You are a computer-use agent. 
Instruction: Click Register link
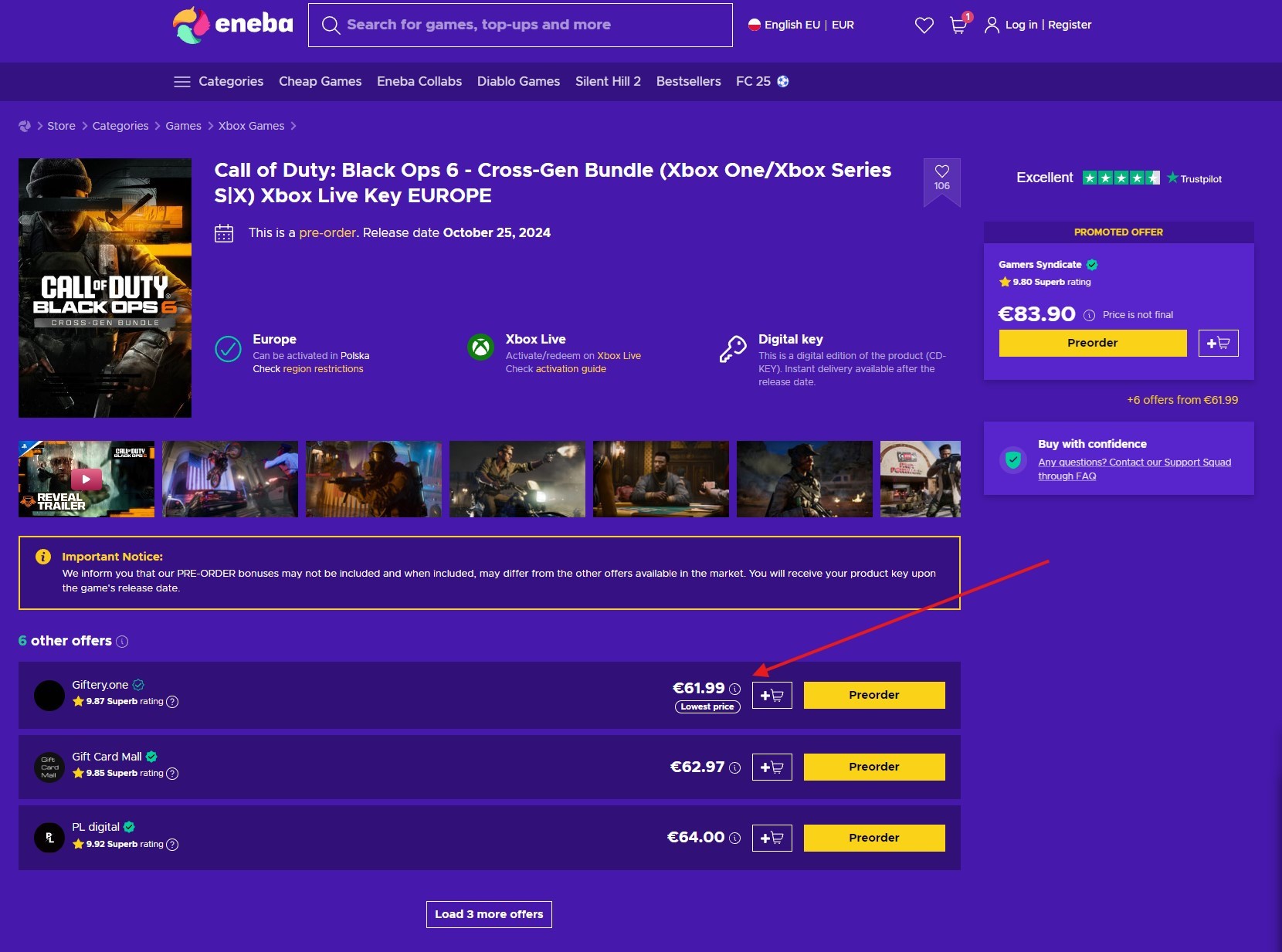coord(1070,25)
